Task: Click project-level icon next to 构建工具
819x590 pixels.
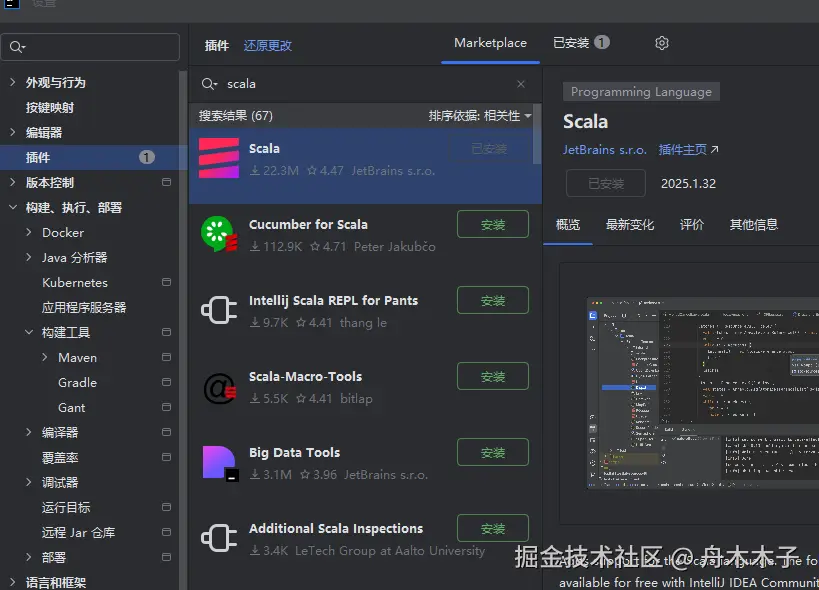Action: click(x=167, y=332)
